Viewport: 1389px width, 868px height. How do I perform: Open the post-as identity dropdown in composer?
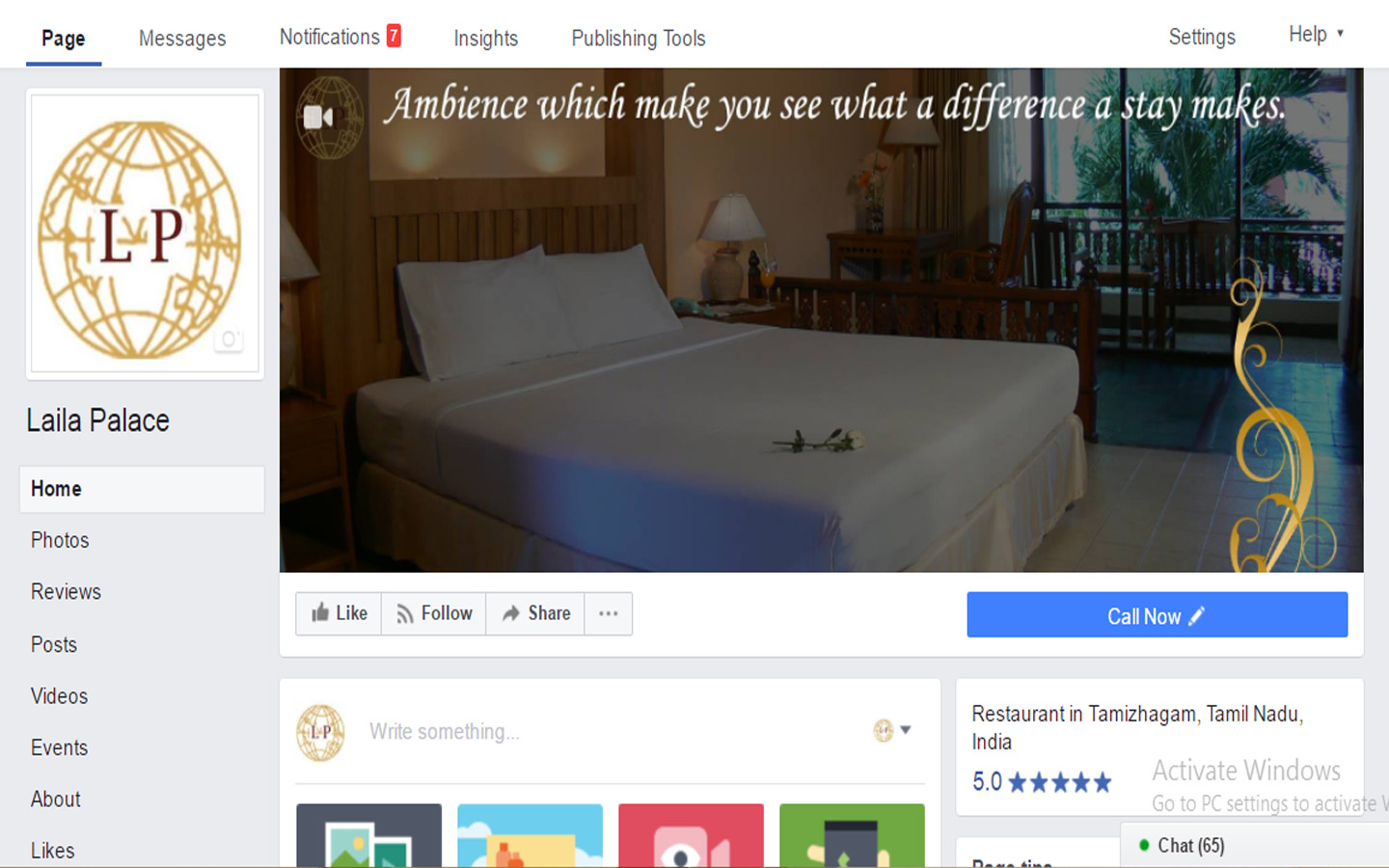click(892, 730)
